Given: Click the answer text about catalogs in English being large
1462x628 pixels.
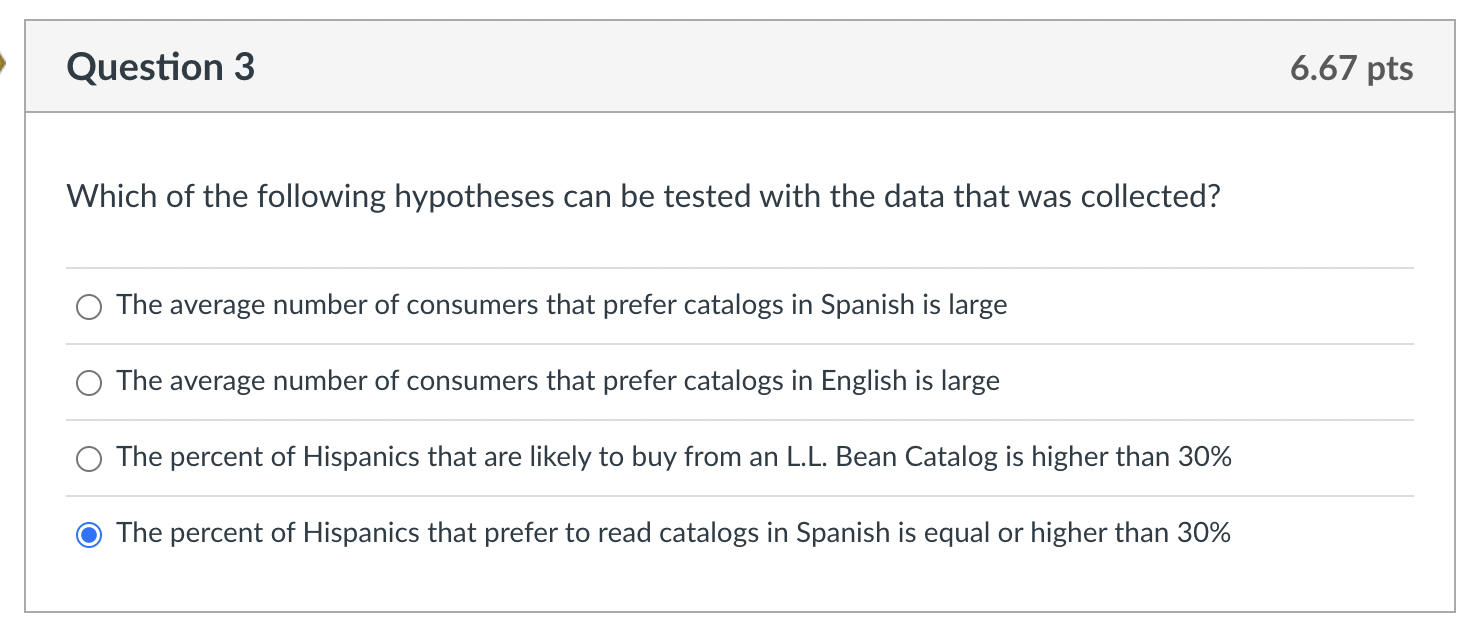Looking at the screenshot, I should (x=557, y=381).
